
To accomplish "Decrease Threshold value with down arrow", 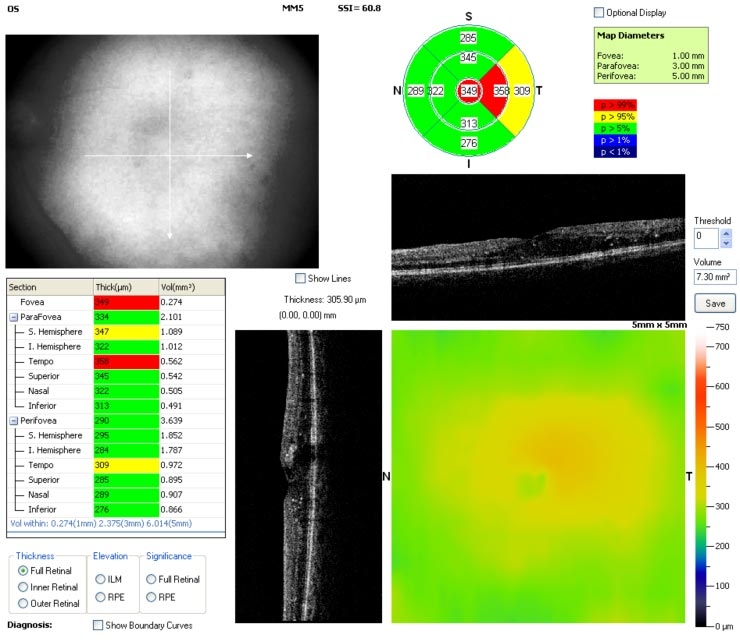I will tap(726, 243).
